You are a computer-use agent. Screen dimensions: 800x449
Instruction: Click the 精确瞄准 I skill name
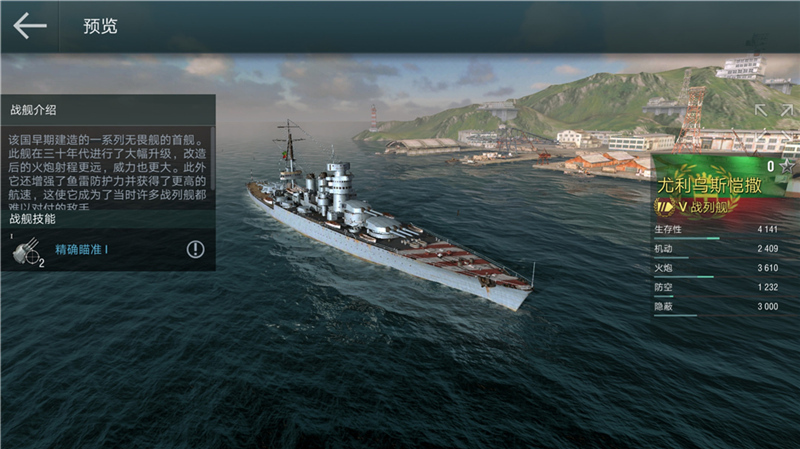[x=82, y=250]
